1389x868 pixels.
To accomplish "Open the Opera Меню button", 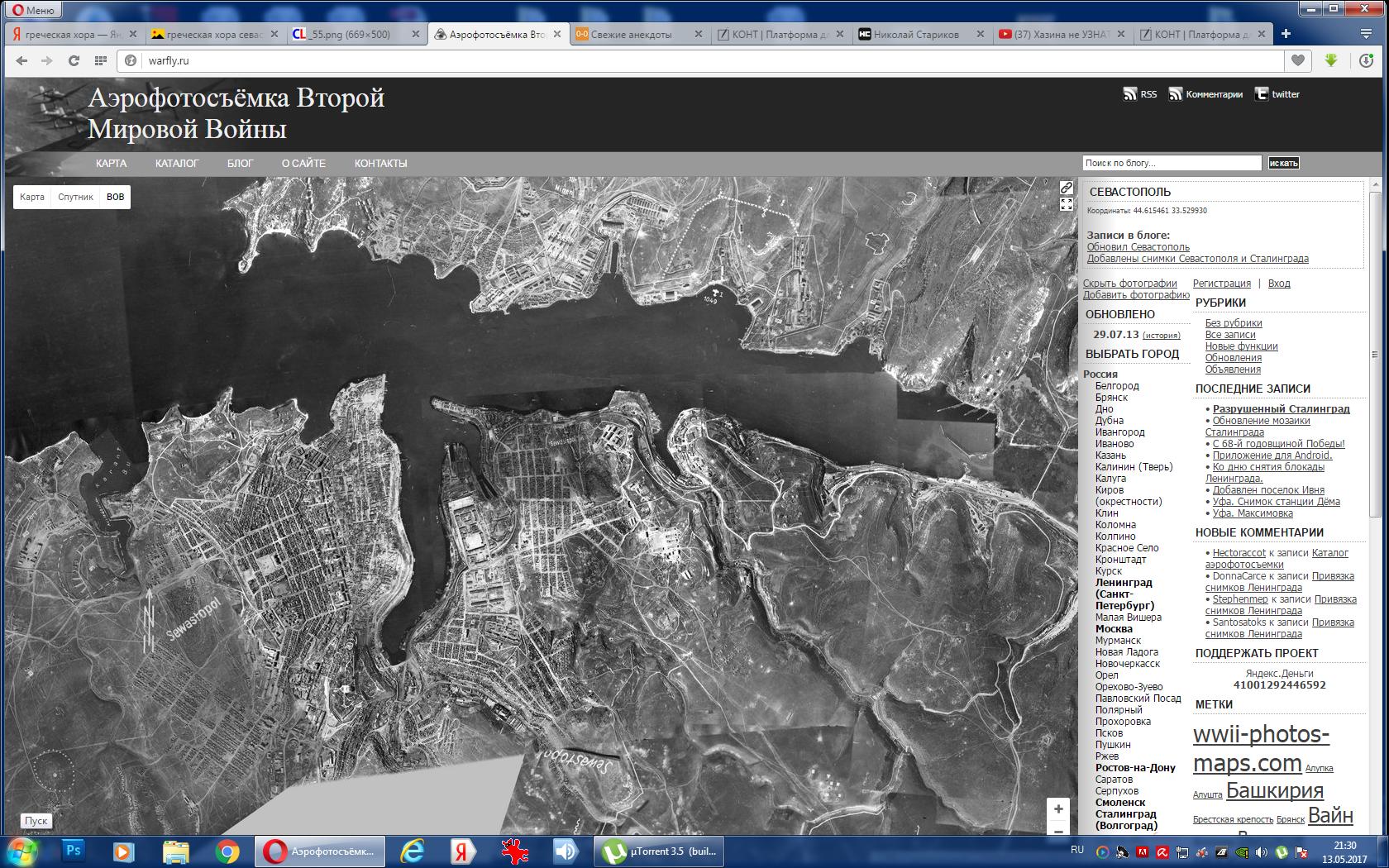I will (x=34, y=10).
